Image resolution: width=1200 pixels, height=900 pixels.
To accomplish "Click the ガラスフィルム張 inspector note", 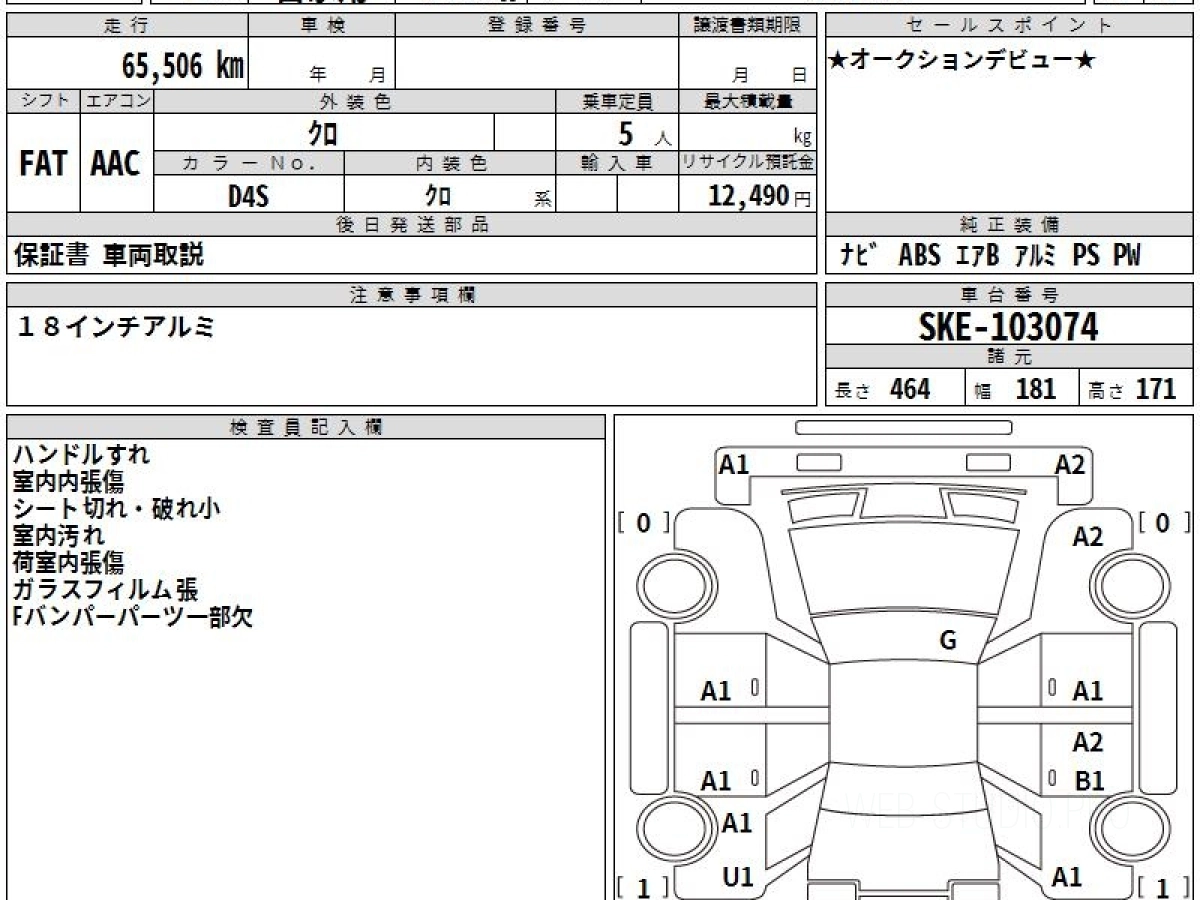I will (105, 589).
